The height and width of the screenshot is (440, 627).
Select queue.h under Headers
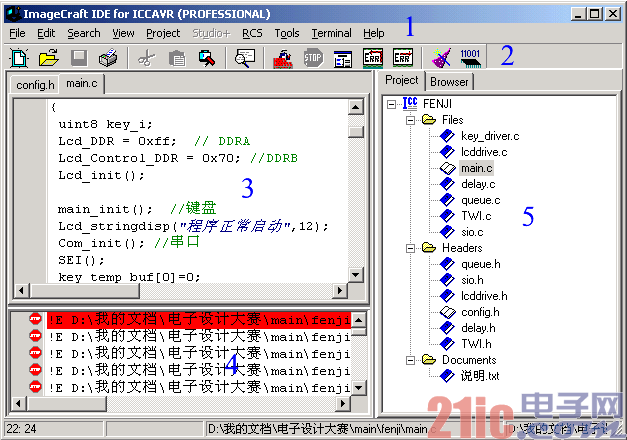pyautogui.click(x=480, y=264)
